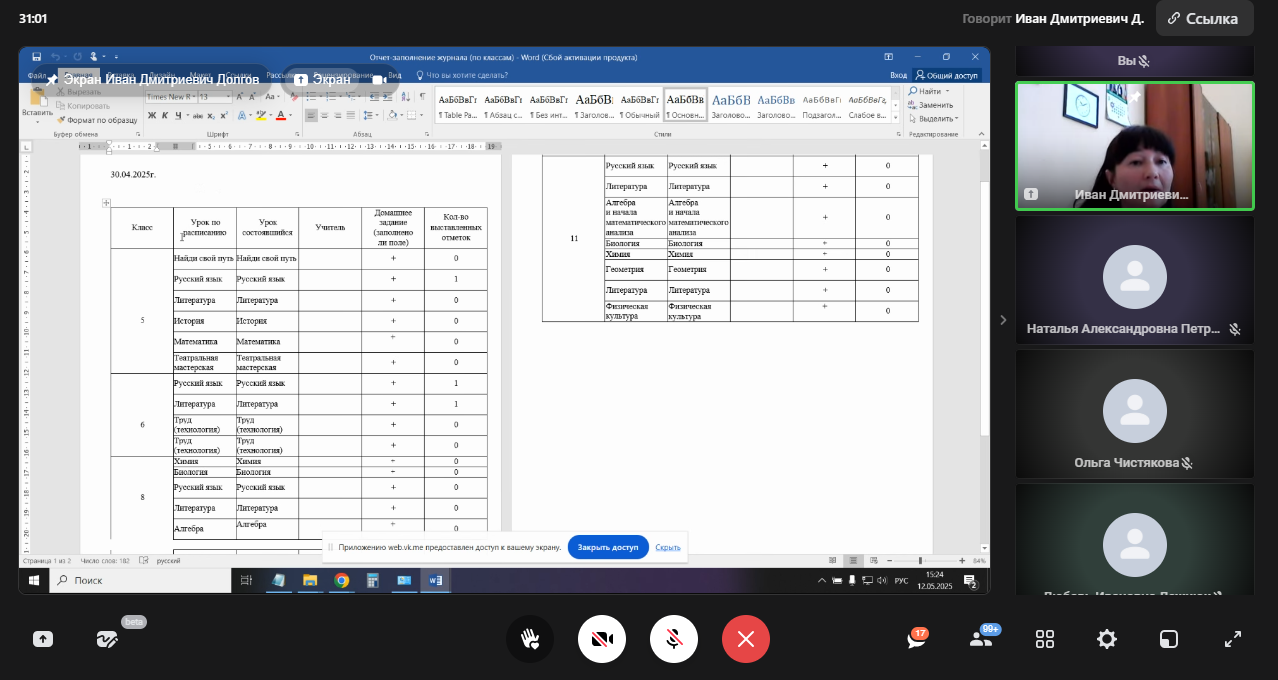Unmute the microphone
Screen dimensions: 1278x680
674,639
